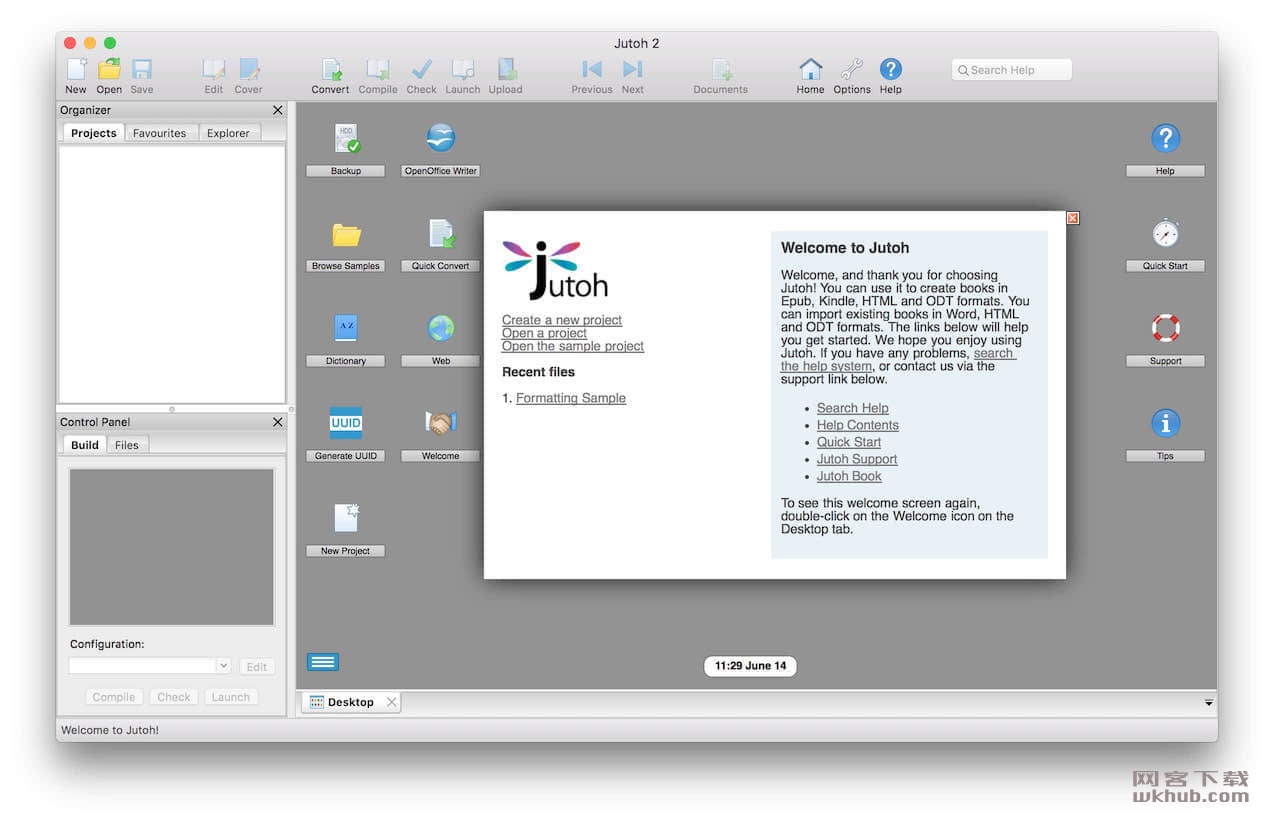The width and height of the screenshot is (1274, 822).
Task: Click the 11:29 June 14 clock badge
Action: pyautogui.click(x=751, y=666)
